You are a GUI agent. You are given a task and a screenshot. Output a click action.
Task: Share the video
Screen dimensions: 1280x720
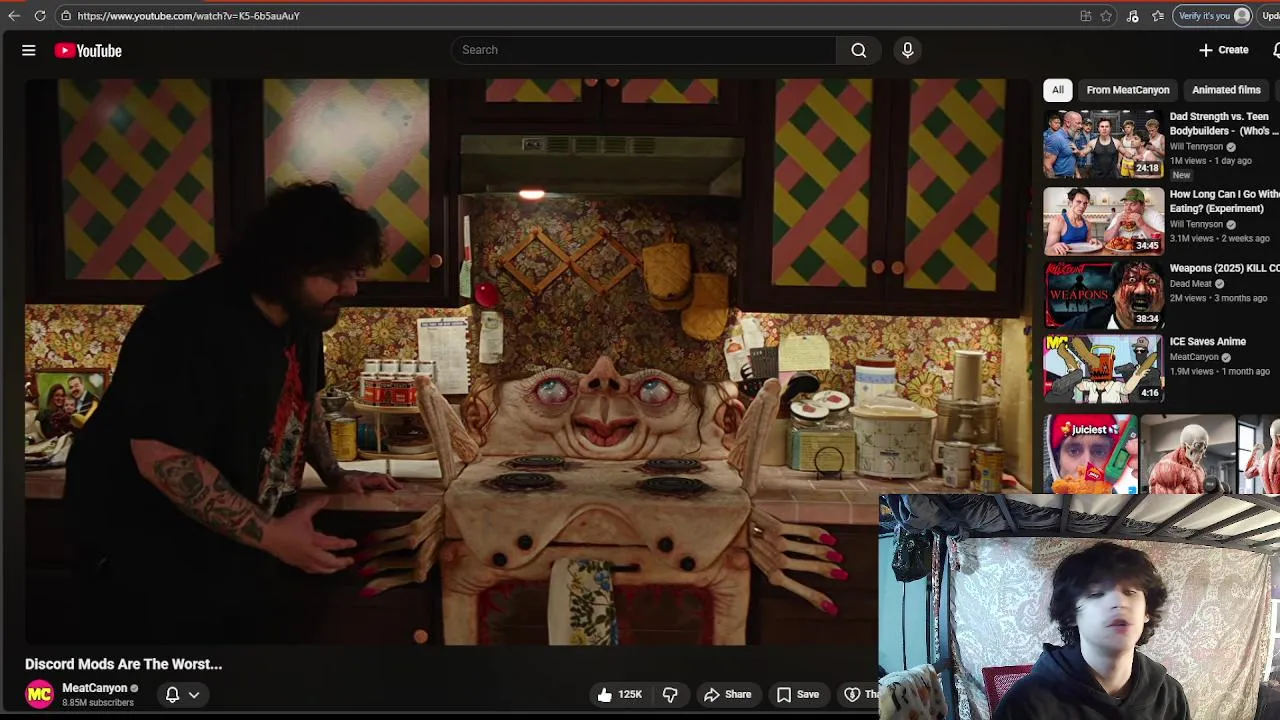pyautogui.click(x=727, y=694)
